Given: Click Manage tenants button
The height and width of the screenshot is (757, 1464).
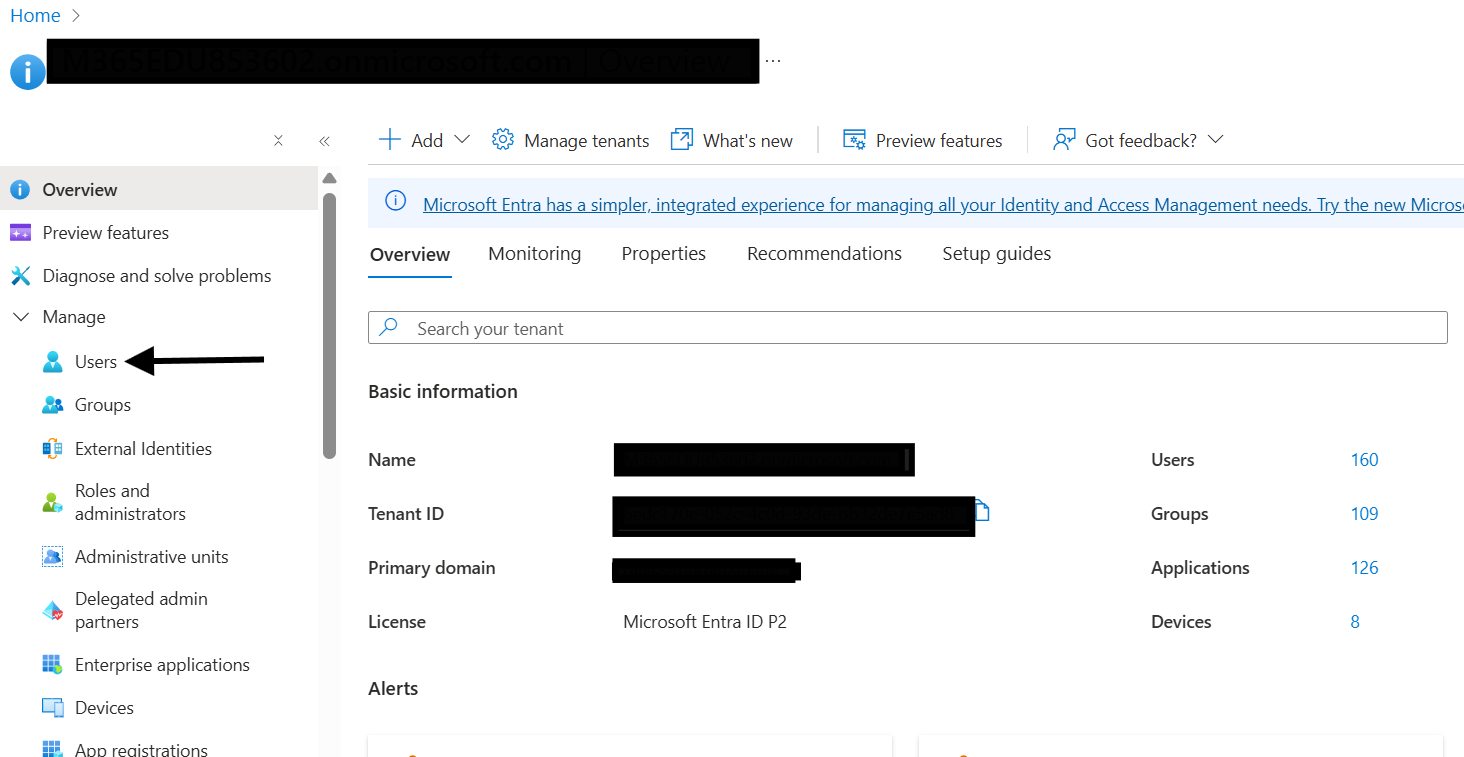Looking at the screenshot, I should tap(571, 140).
